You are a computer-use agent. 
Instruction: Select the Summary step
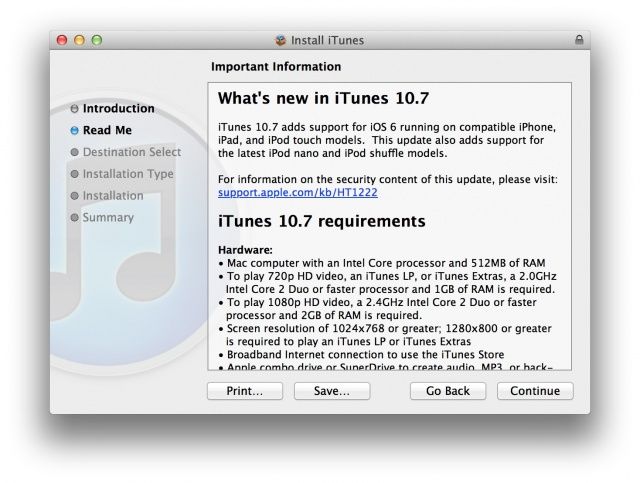pos(108,217)
